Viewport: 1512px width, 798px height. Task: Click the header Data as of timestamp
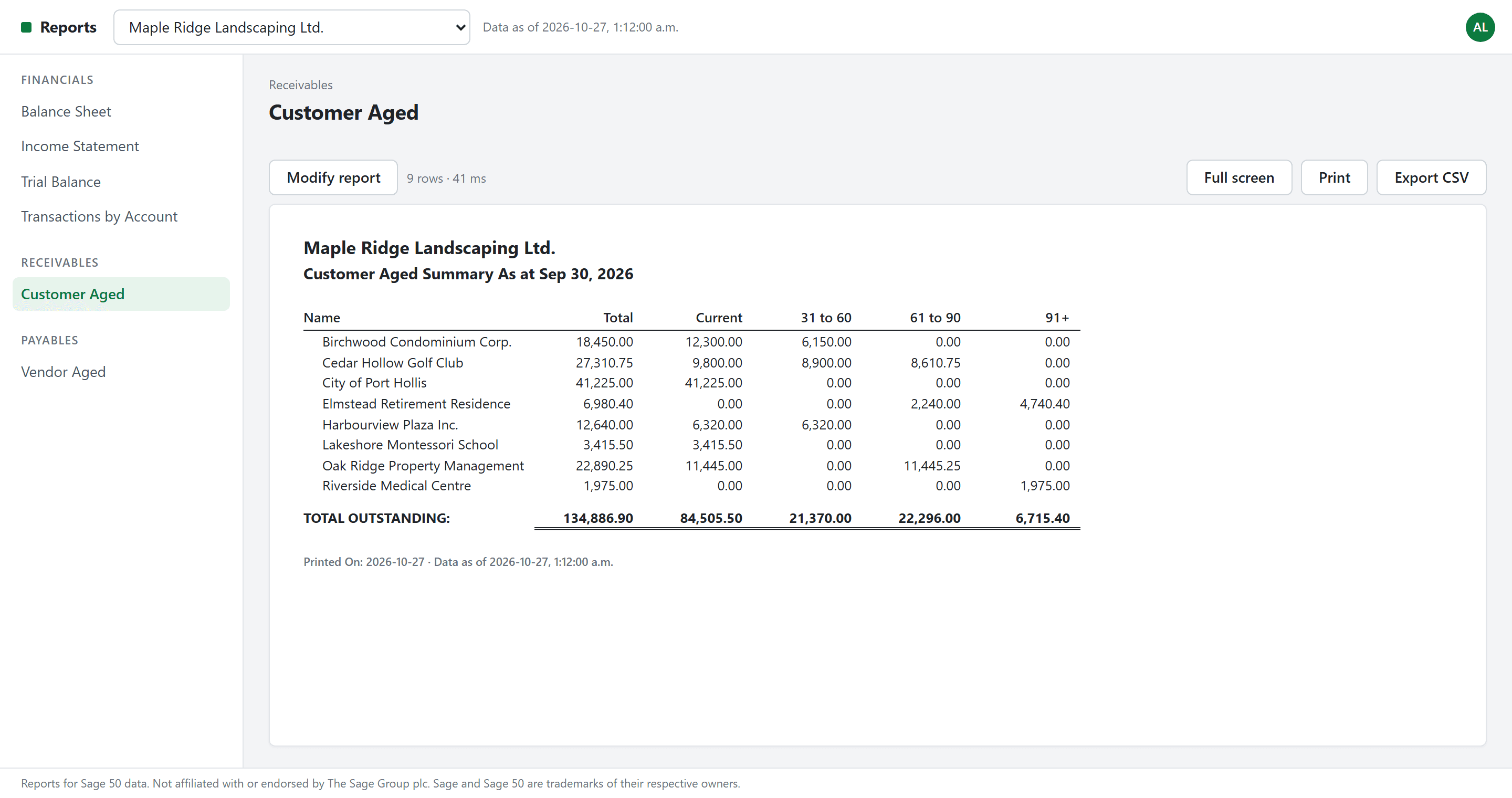coord(581,27)
